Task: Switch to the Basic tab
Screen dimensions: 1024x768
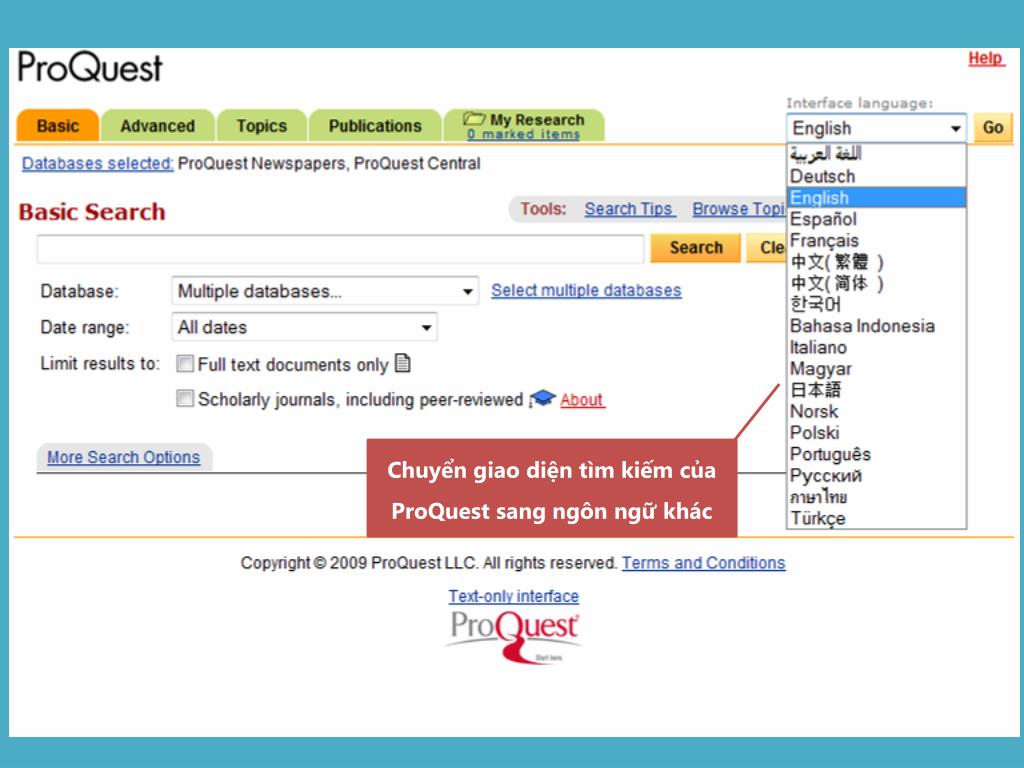Action: tap(57, 125)
